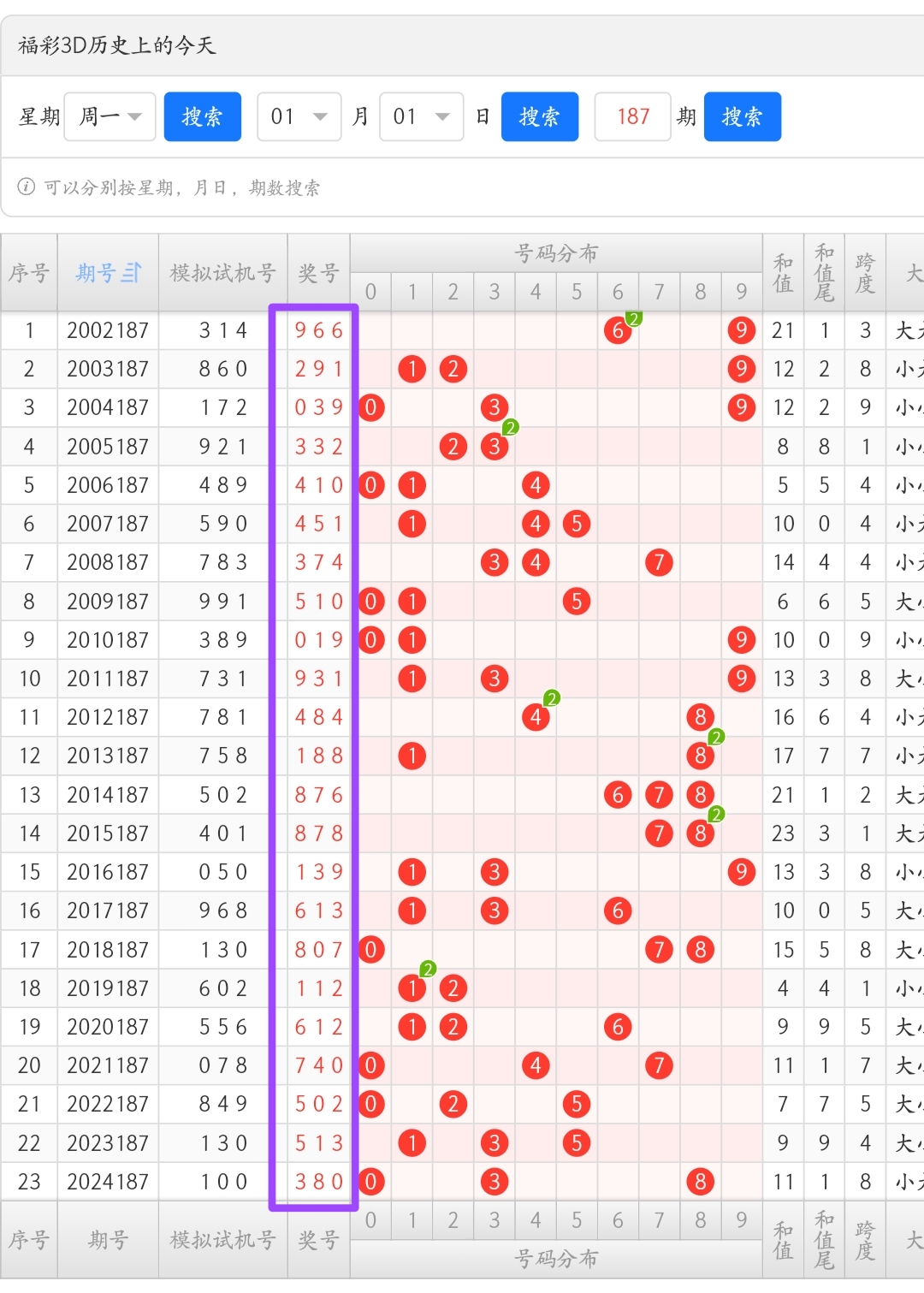Image resolution: width=924 pixels, height=1293 pixels.
Task: Select issue number 2013187
Action: [108, 756]
